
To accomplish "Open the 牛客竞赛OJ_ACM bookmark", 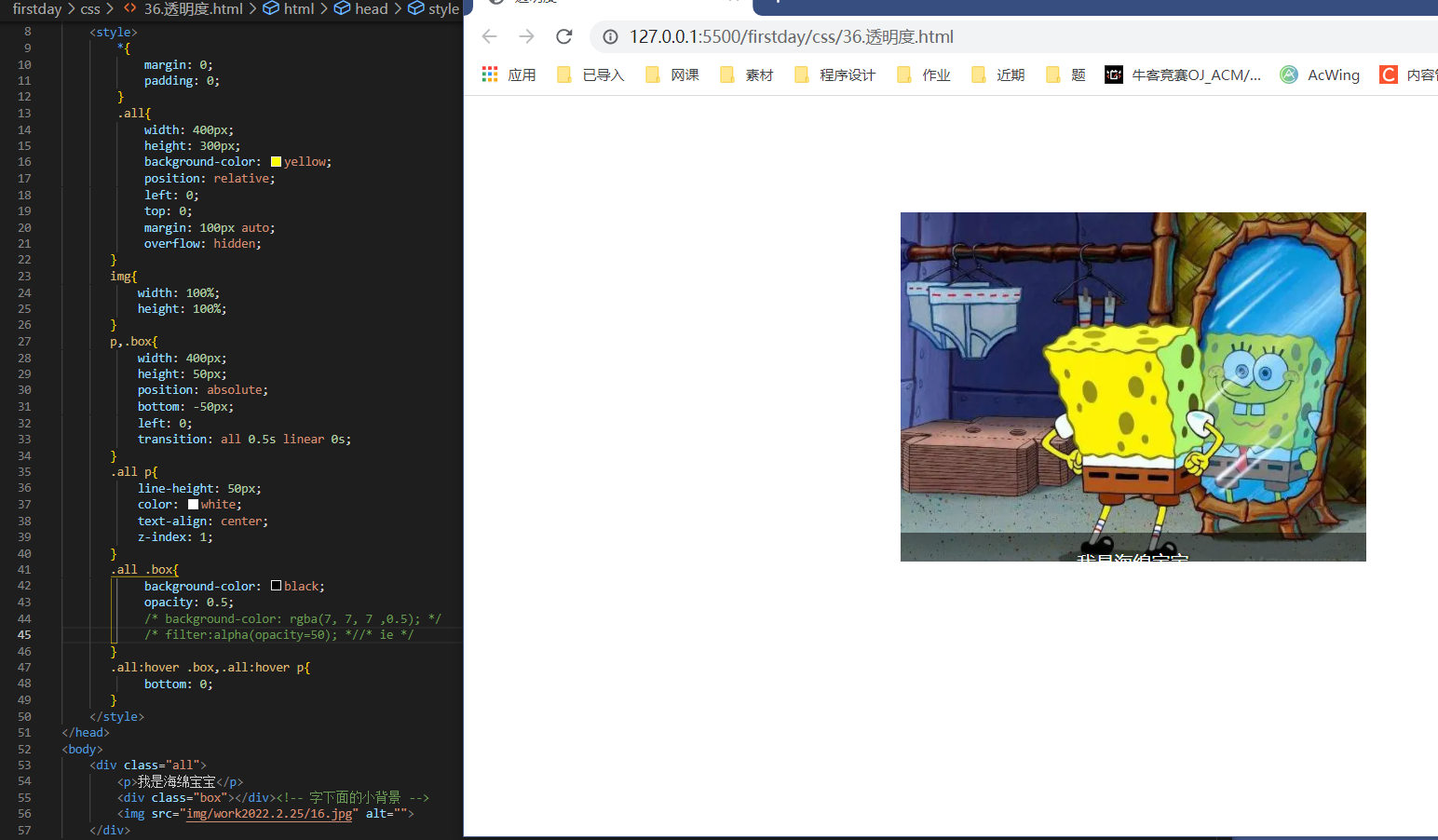I will click(1183, 75).
